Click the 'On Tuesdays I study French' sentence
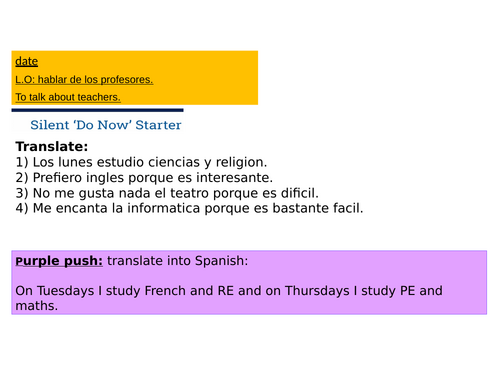 click(229, 291)
